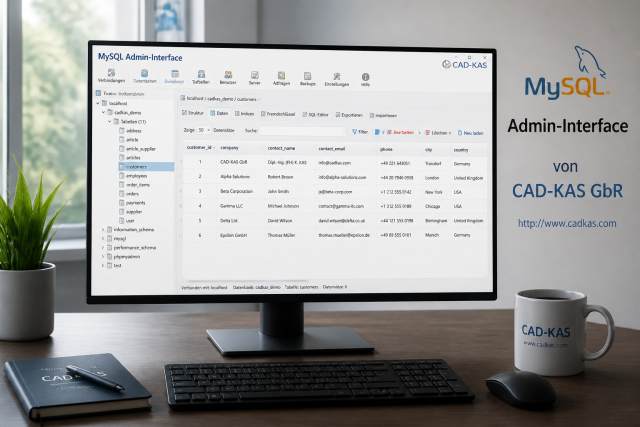Collapse the localhost server node
The width and height of the screenshot is (640, 427).
(x=98, y=103)
